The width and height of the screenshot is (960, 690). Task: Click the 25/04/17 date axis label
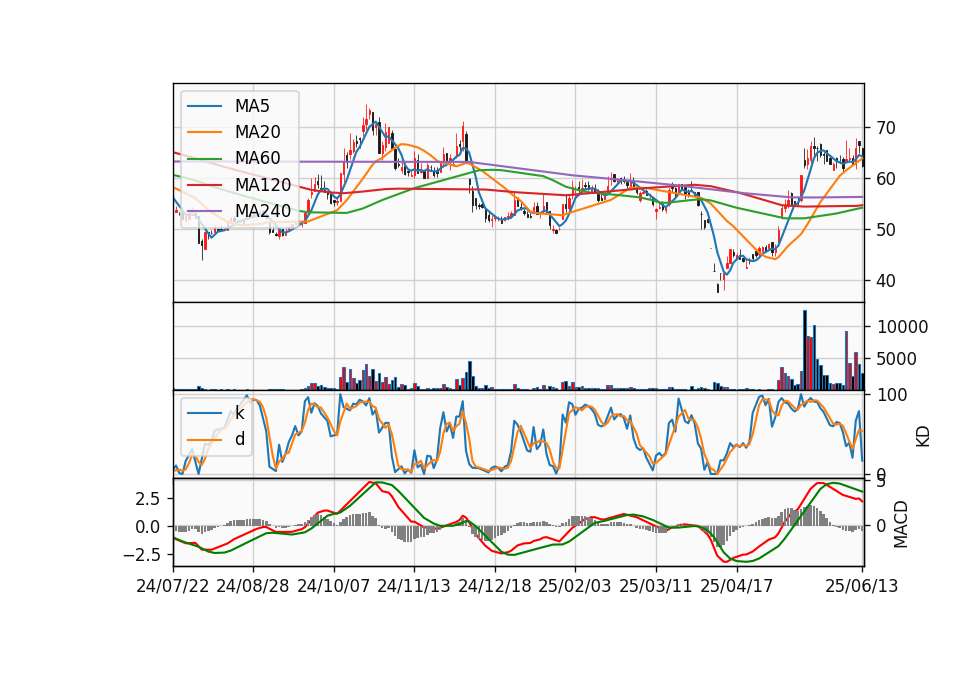[737, 586]
